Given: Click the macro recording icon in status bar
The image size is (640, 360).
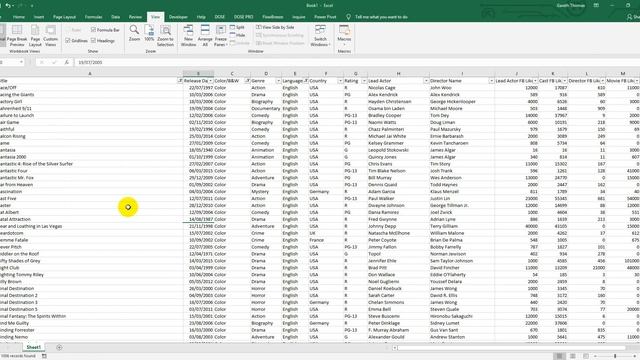Looking at the screenshot, I should click(44, 356).
